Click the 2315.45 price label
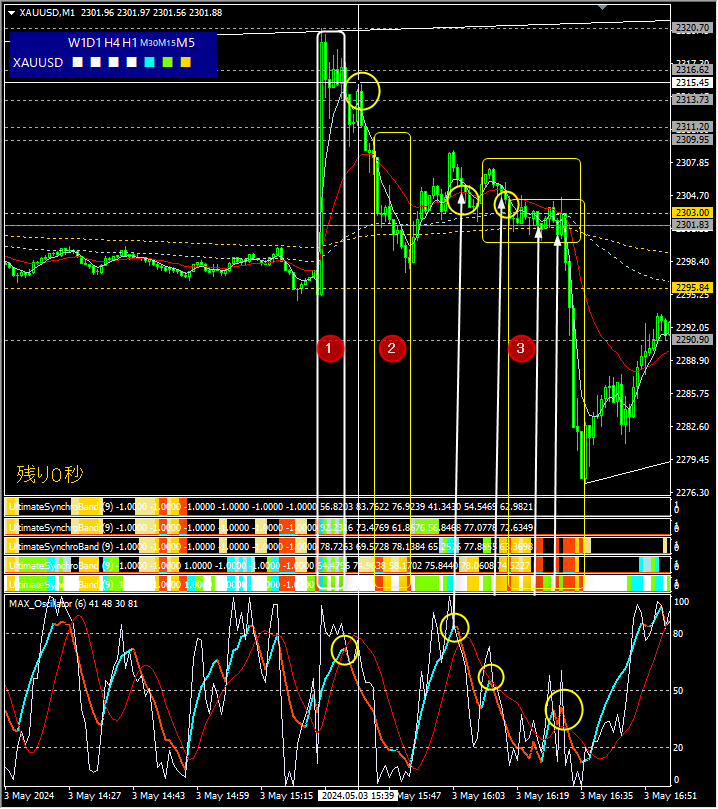Screen dimensions: 718x809 coord(692,83)
